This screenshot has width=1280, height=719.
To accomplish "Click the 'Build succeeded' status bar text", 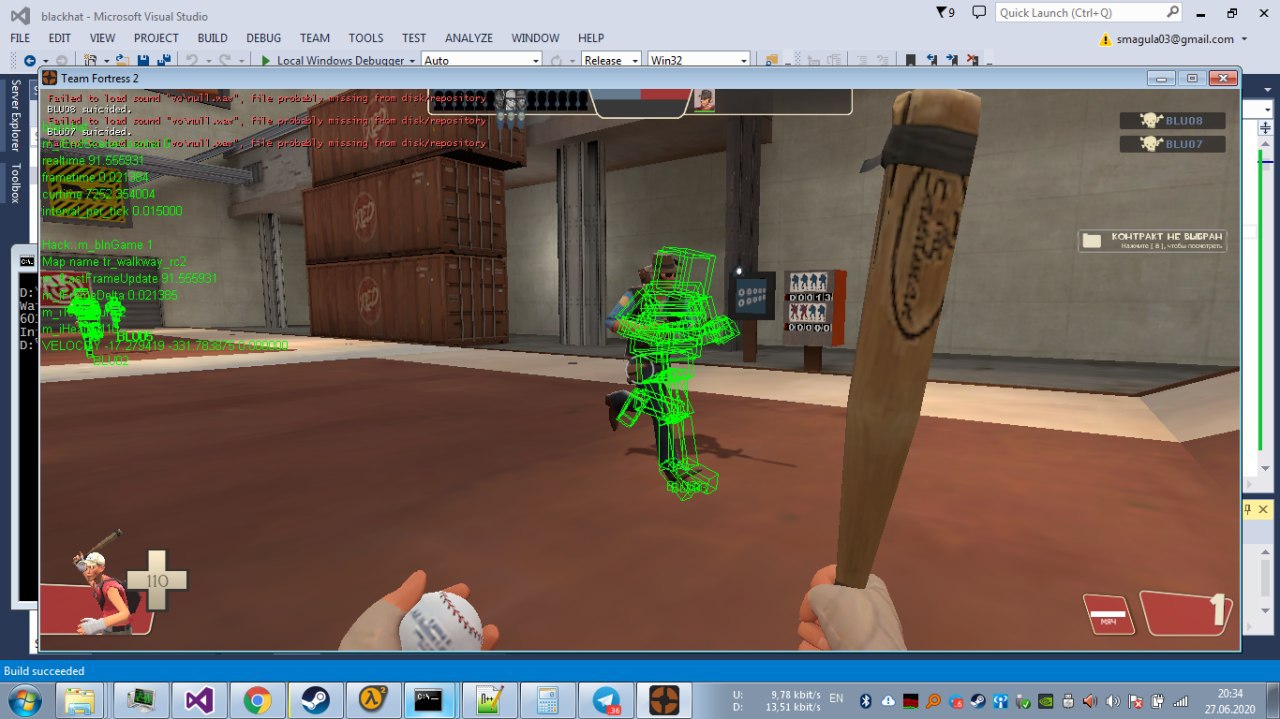I will (45, 671).
